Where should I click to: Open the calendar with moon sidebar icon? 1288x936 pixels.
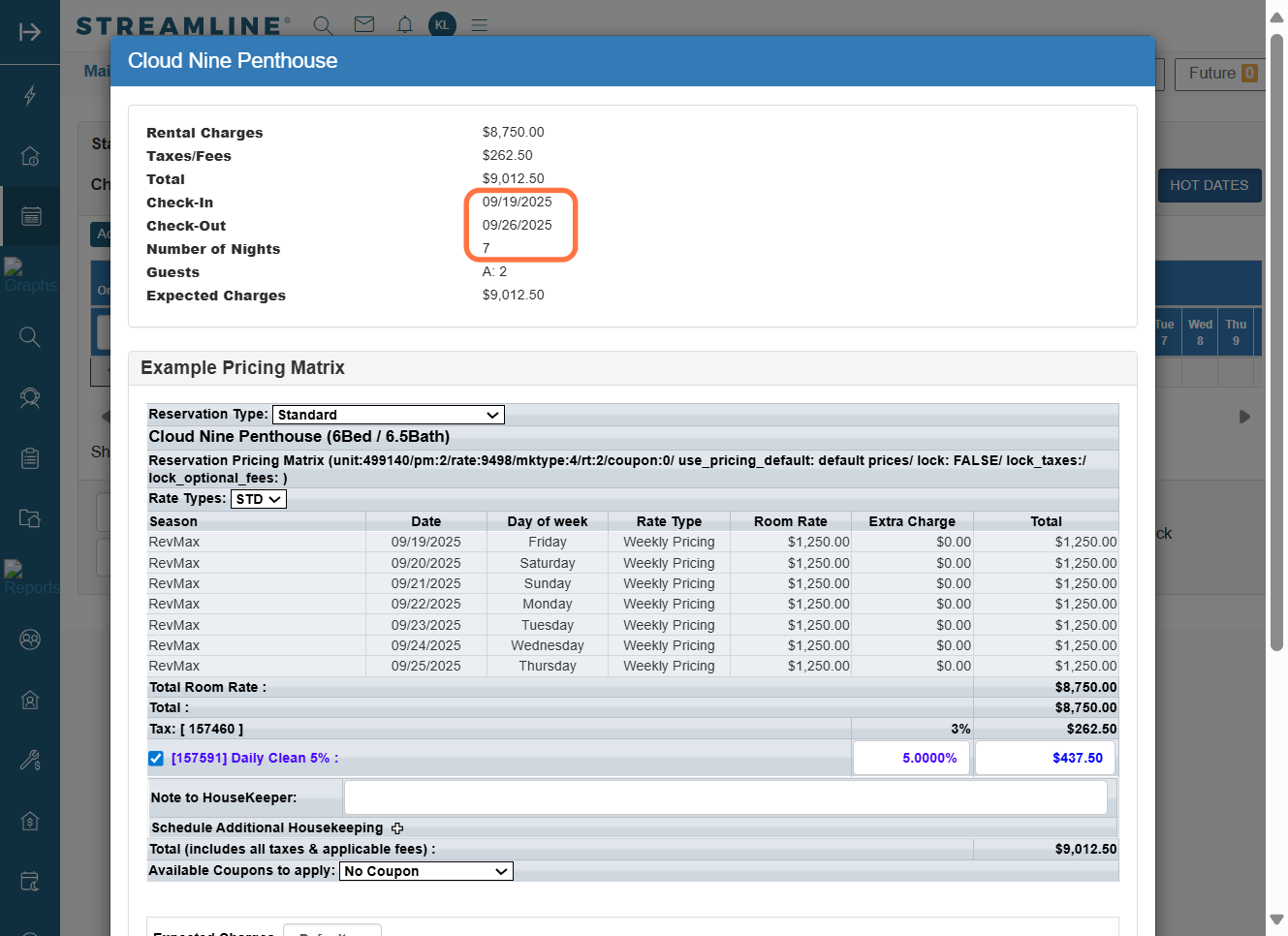click(30, 882)
